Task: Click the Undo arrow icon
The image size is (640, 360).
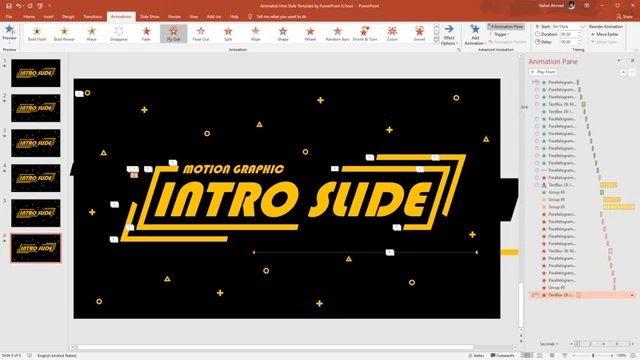Action: tap(18, 6)
